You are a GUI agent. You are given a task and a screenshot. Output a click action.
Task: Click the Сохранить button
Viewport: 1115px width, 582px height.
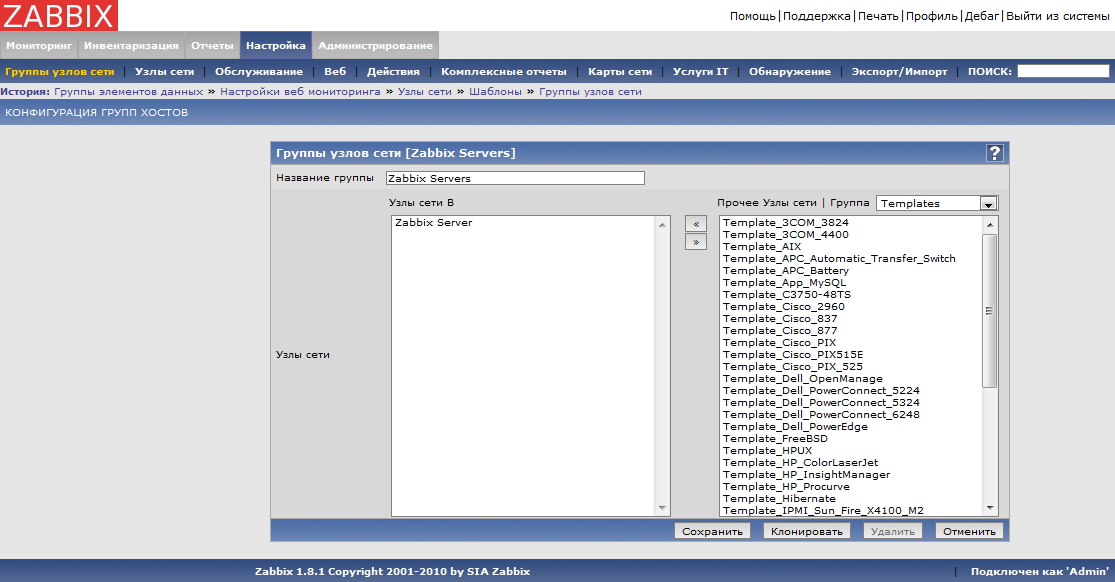(x=713, y=531)
